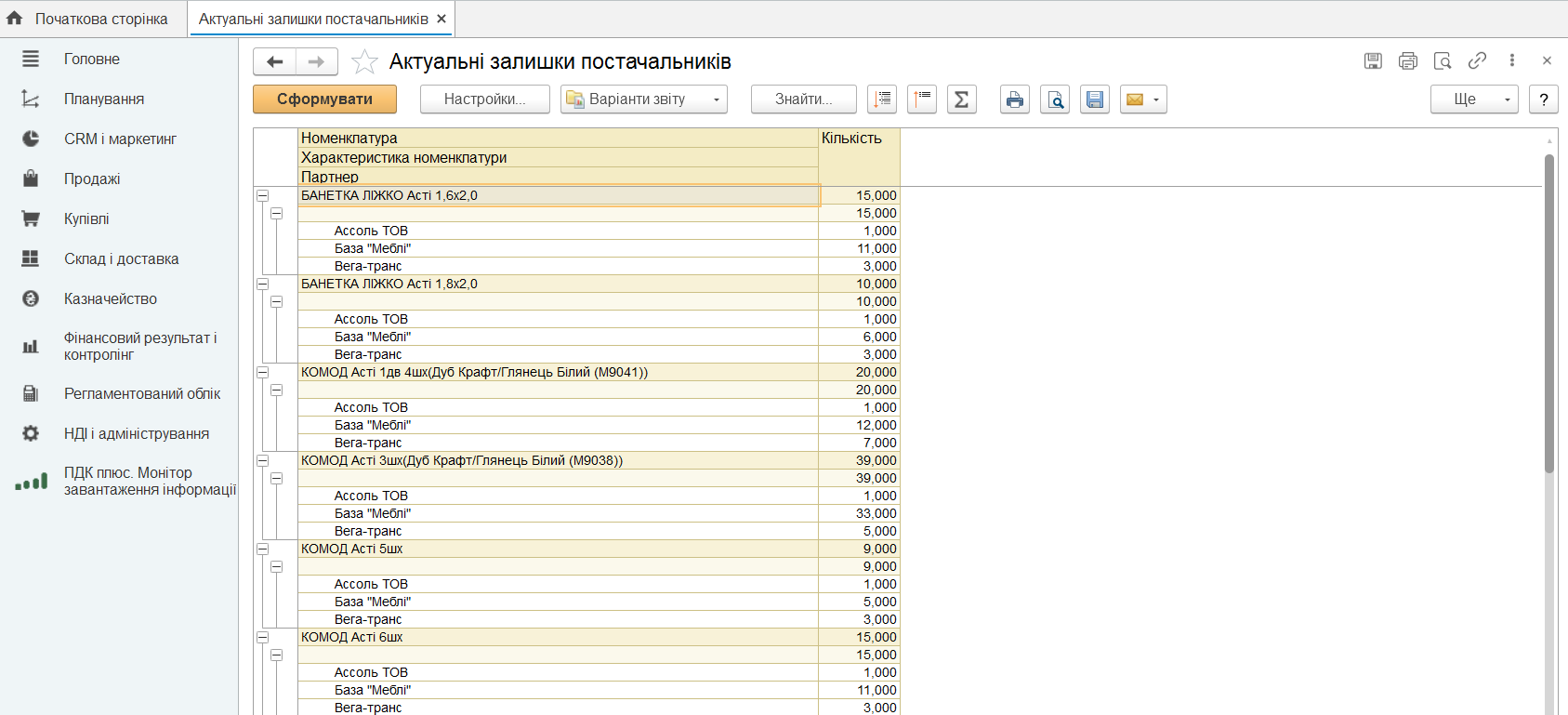Viewport: 1568px width, 715px height.
Task: Collapse the КОМОД Асті 1дв 4шх (М9041) group
Action: point(263,372)
